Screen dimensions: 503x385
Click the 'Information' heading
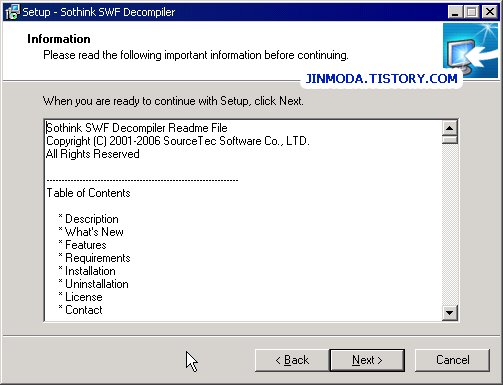59,39
